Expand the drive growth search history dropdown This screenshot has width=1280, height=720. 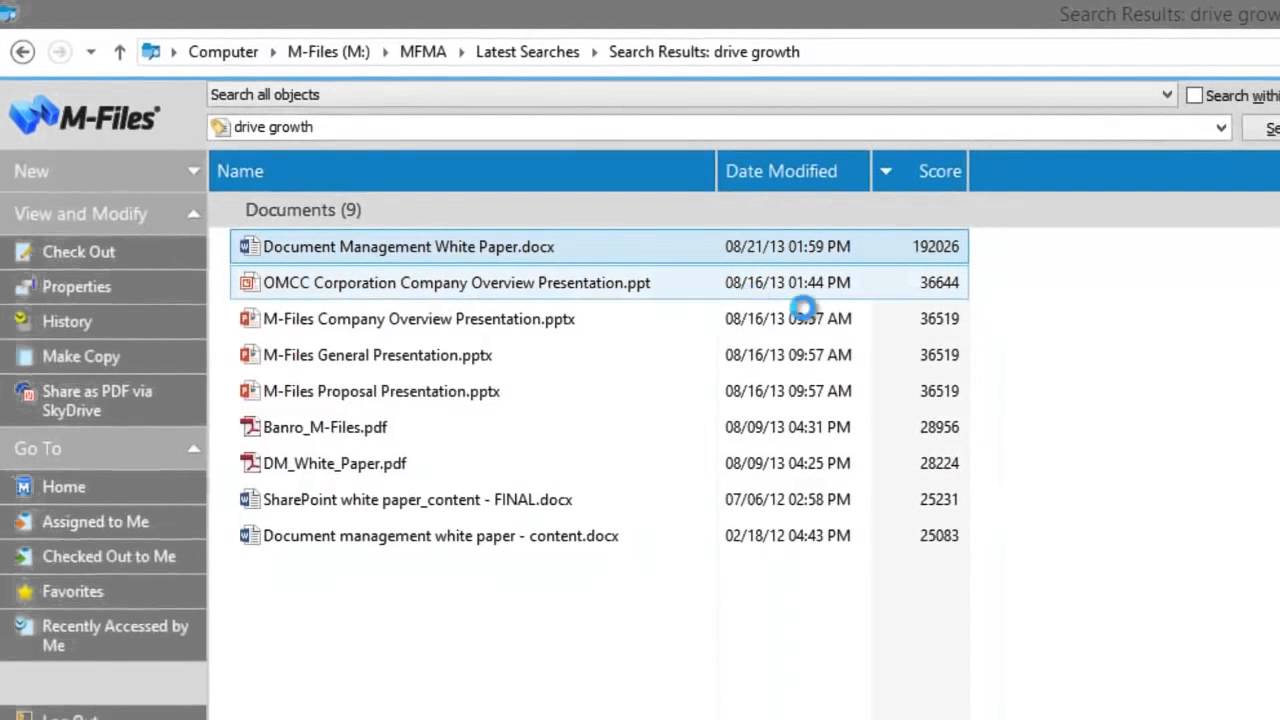[1221, 127]
